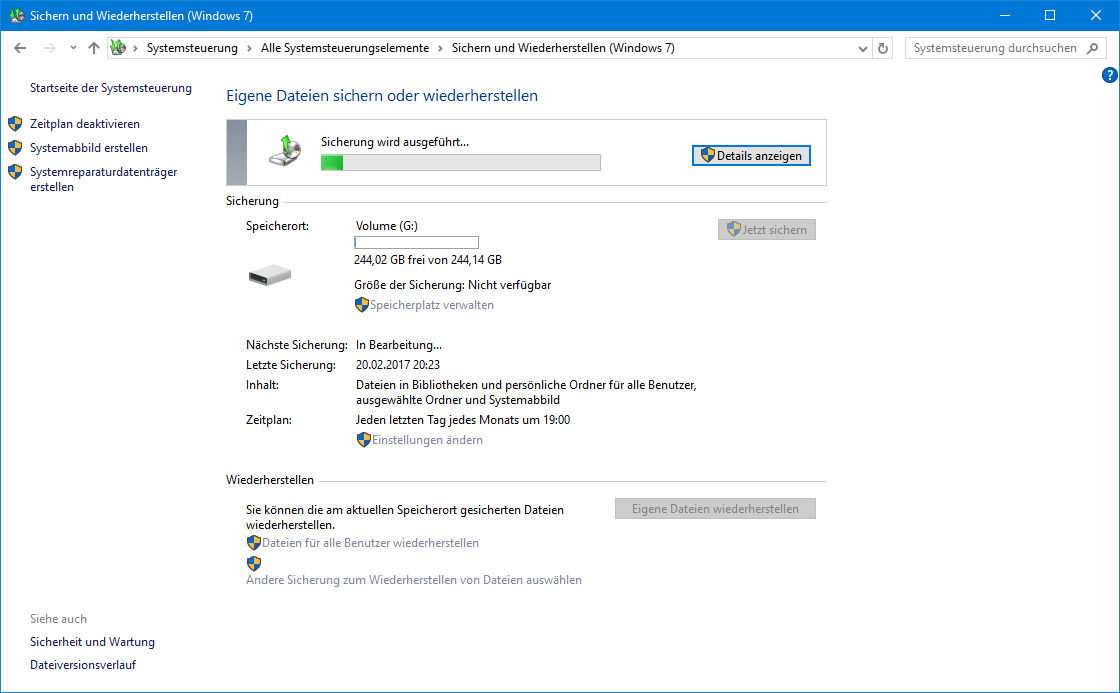This screenshot has height=693, width=1120.
Task: Click Einstellungen ändern link
Action: pyautogui.click(x=427, y=440)
